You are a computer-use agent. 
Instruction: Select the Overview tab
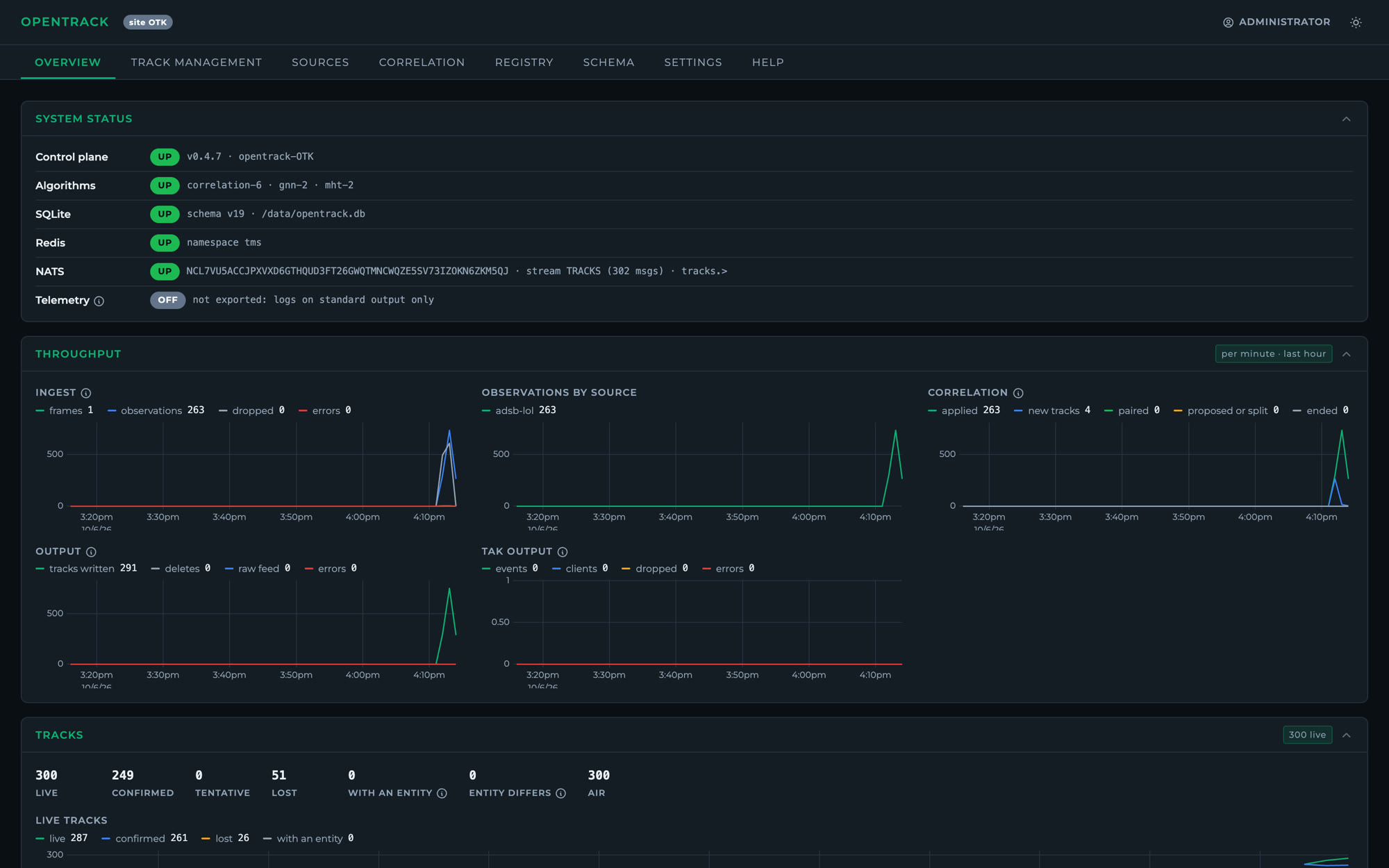pos(68,62)
